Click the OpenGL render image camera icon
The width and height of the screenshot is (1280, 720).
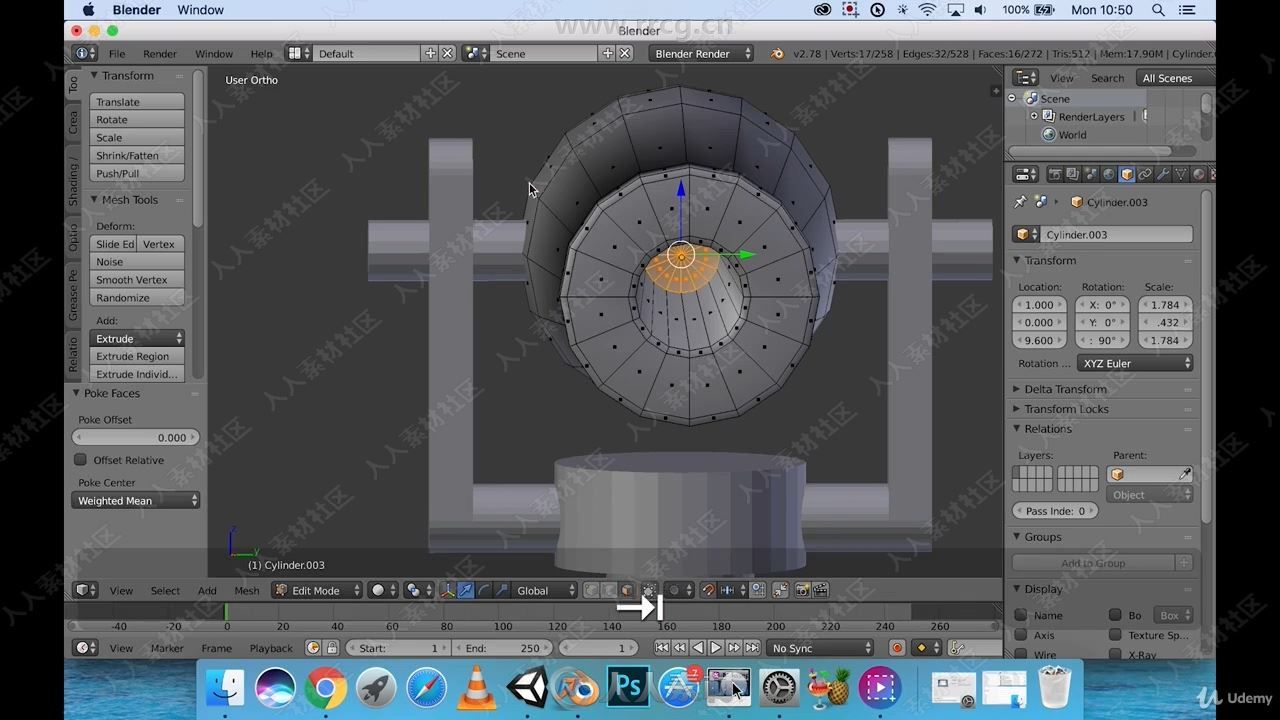point(802,590)
